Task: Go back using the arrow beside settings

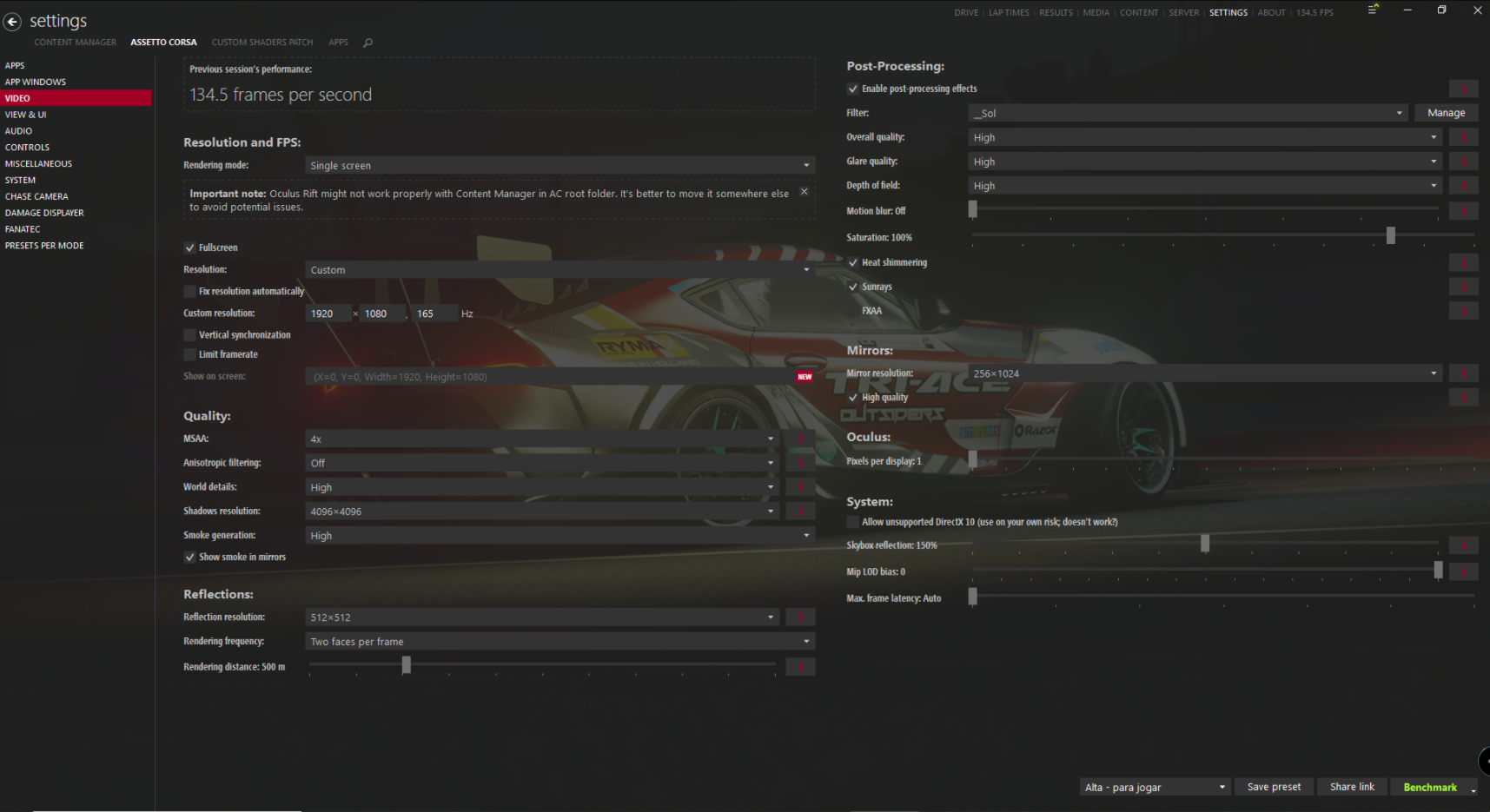Action: (12, 22)
